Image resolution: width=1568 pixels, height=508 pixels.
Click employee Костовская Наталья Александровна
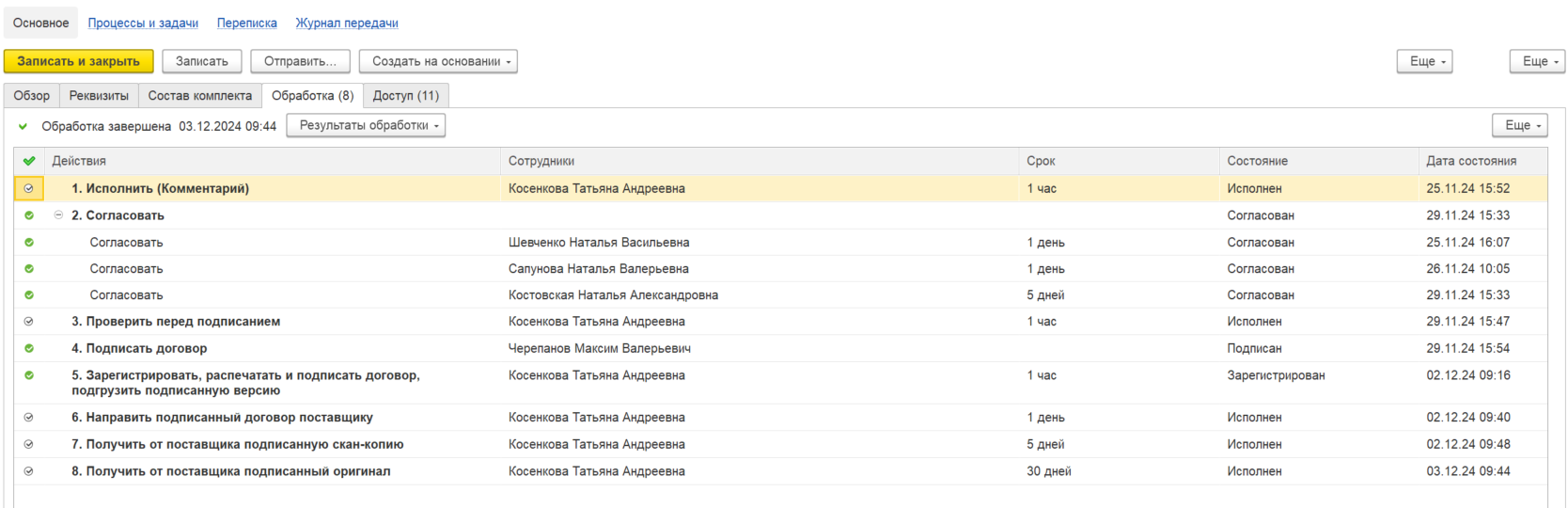613,295
